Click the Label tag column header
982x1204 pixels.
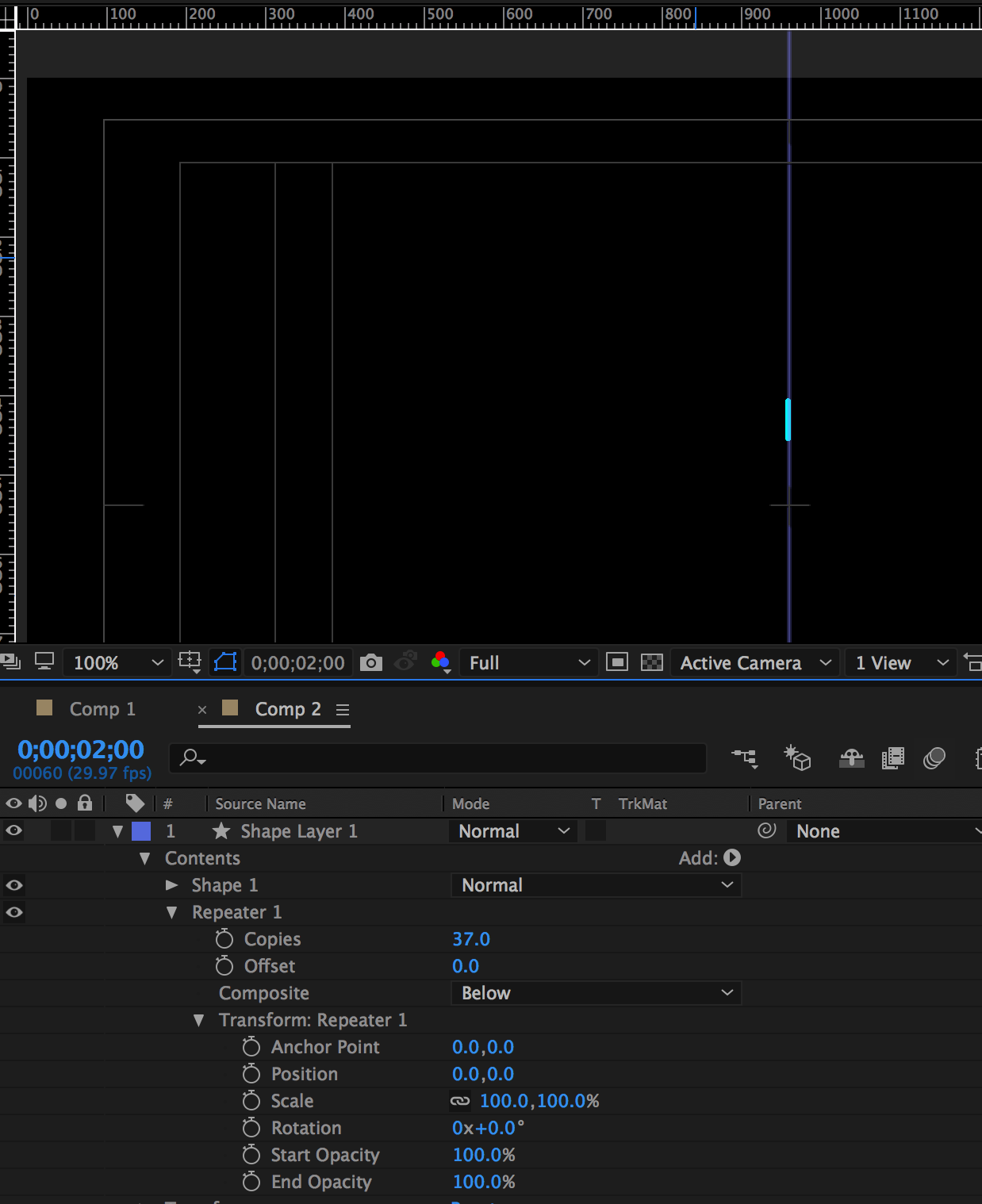tap(135, 803)
